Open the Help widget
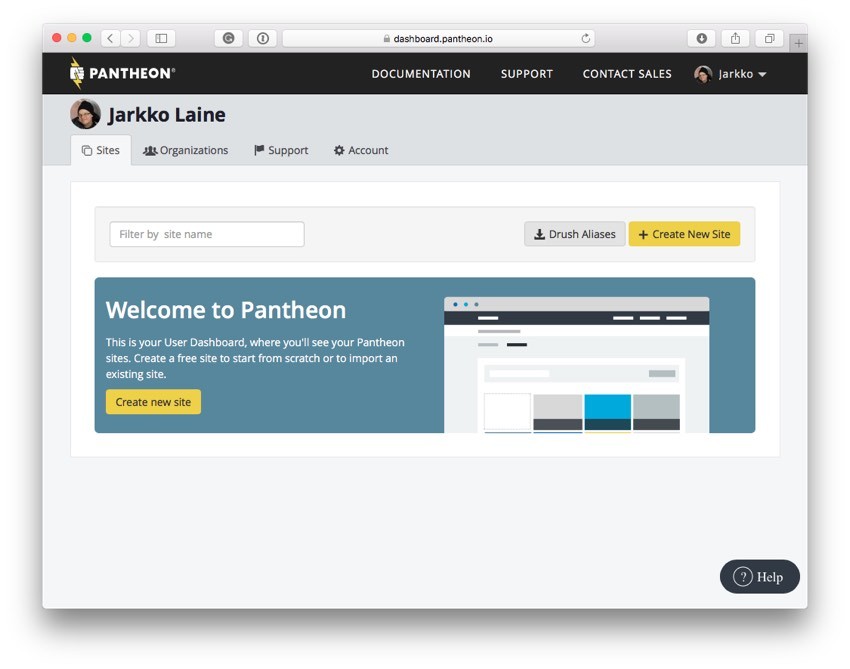Viewport: 850px width, 669px height. click(x=759, y=576)
